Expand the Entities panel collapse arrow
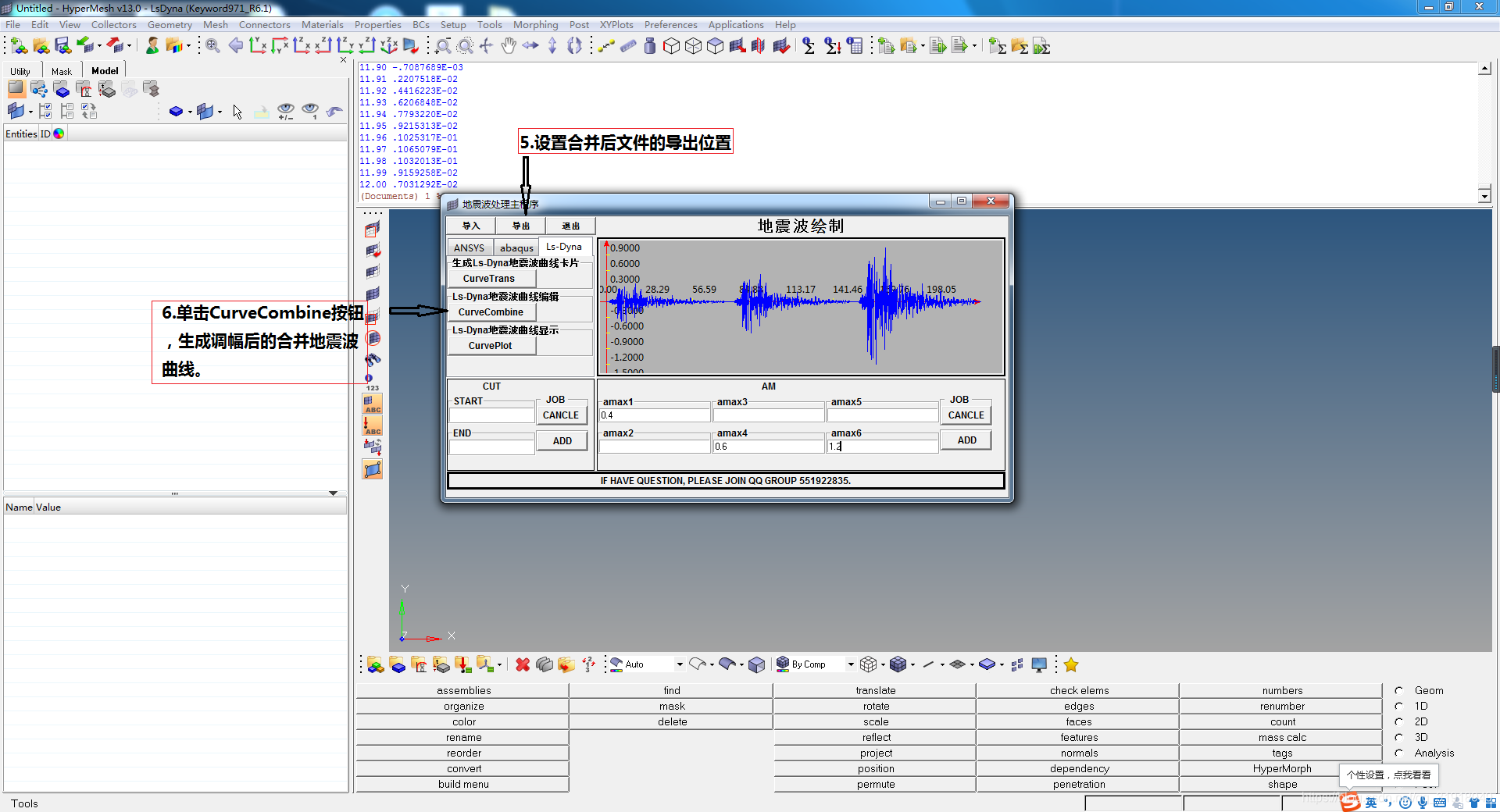 [333, 493]
